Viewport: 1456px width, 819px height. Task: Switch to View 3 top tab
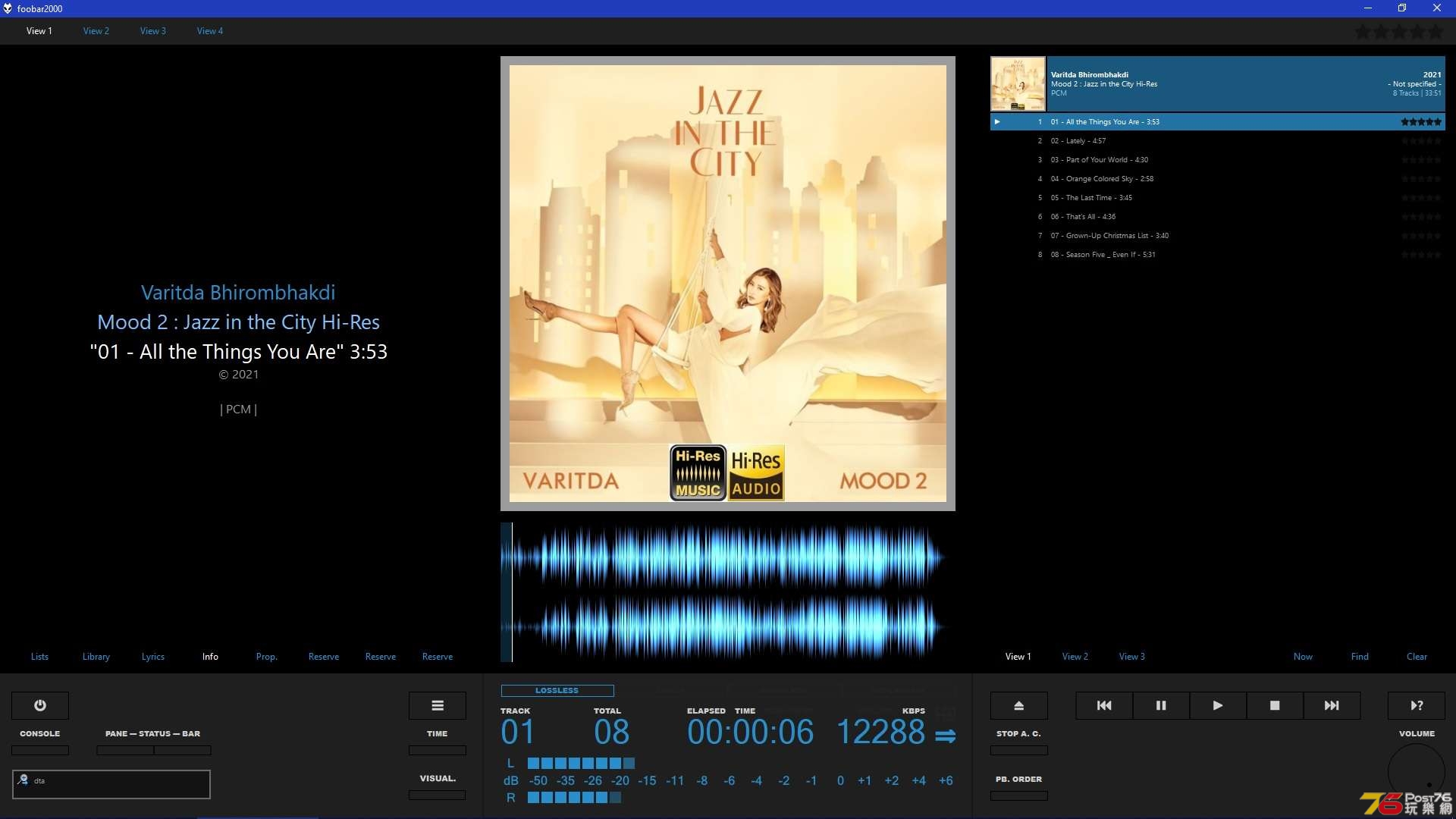[x=153, y=31]
